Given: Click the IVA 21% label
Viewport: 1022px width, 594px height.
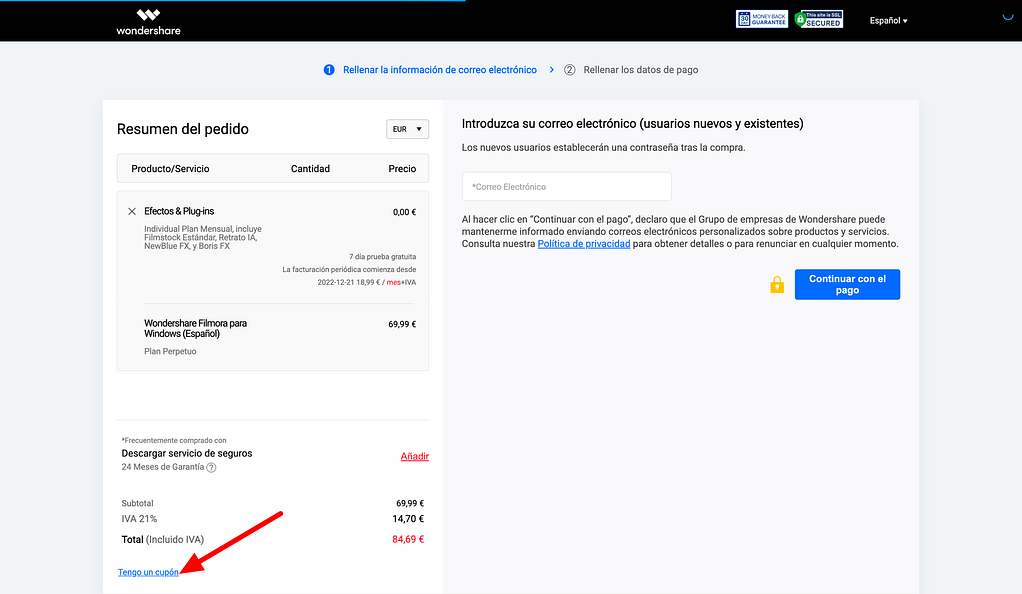Looking at the screenshot, I should tap(139, 519).
